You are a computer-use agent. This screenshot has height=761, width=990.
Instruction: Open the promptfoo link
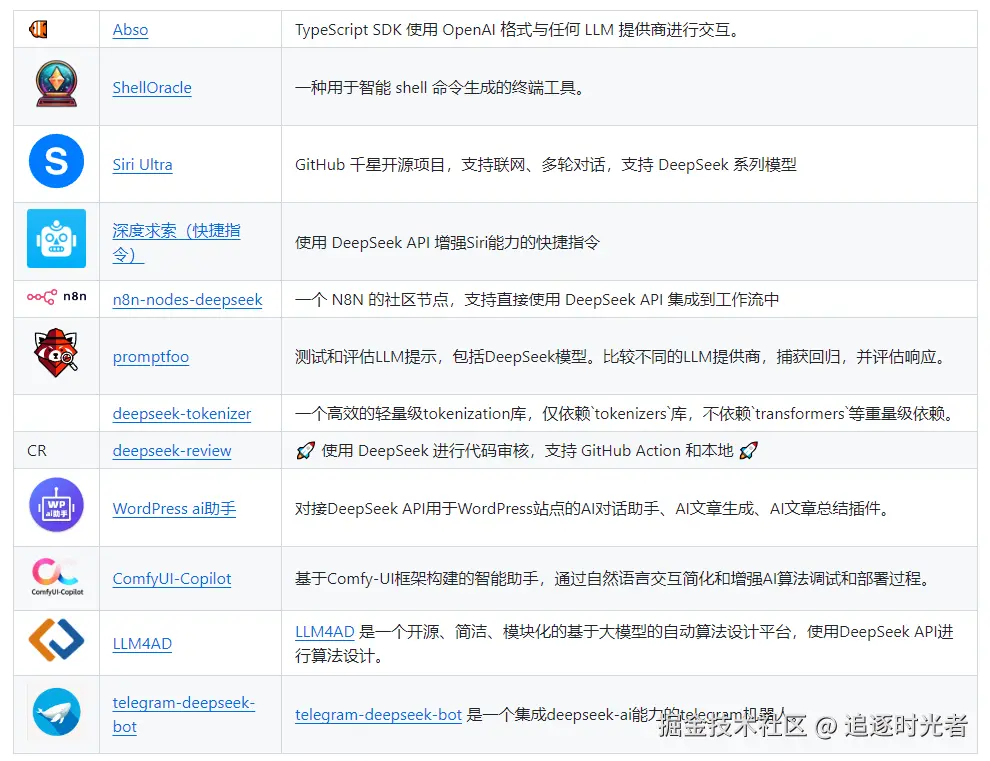click(150, 357)
